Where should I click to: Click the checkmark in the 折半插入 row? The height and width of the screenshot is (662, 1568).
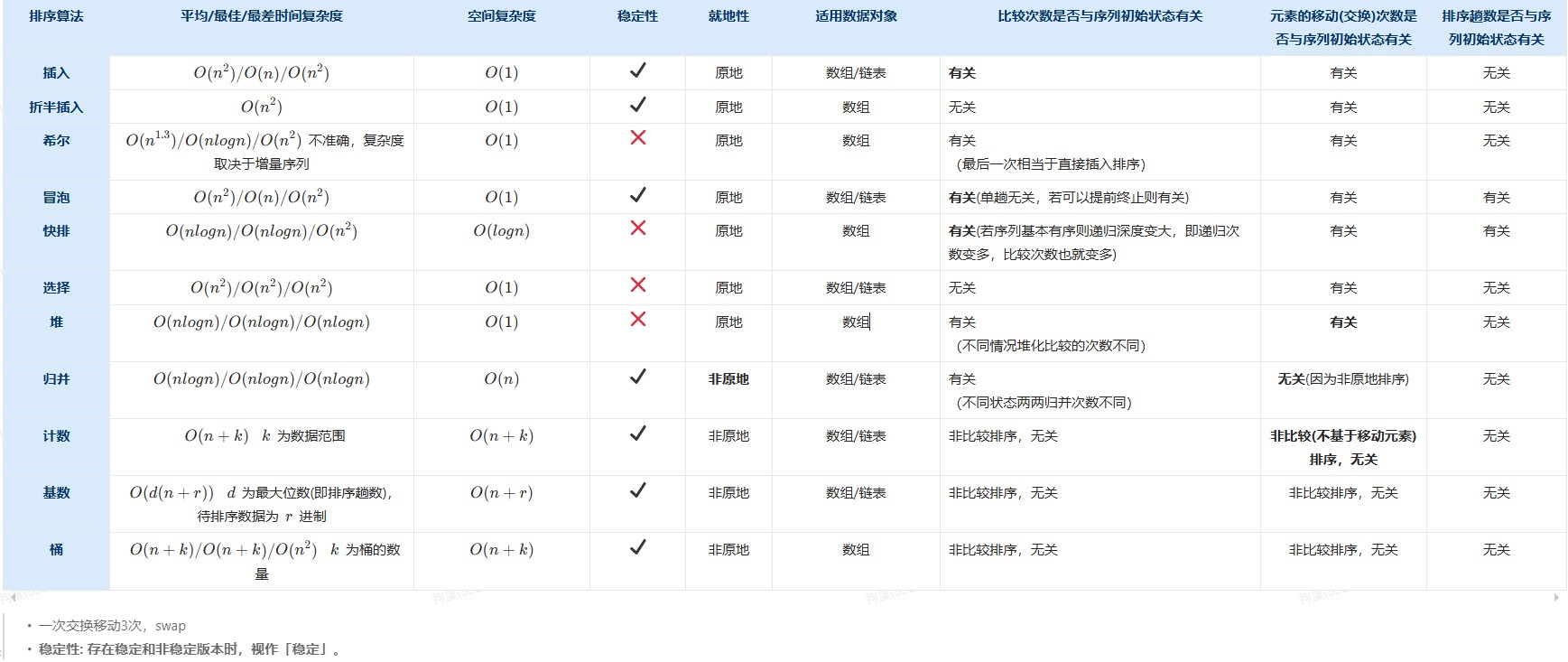(x=637, y=105)
